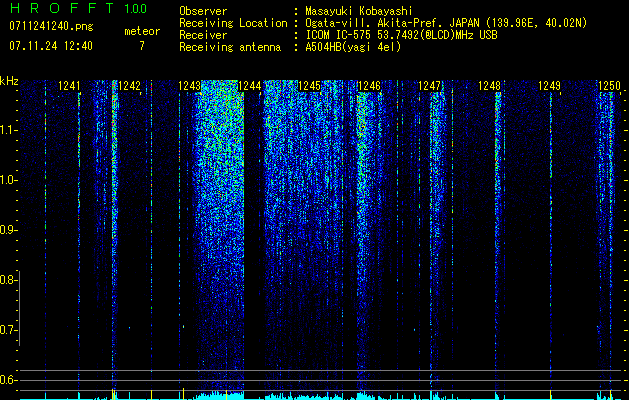Click the 0.6 kHz axis label
629x400 pixels.
tap(7, 380)
